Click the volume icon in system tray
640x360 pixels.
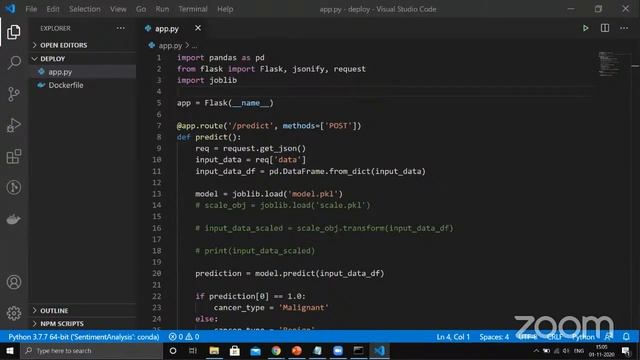(x=567, y=351)
